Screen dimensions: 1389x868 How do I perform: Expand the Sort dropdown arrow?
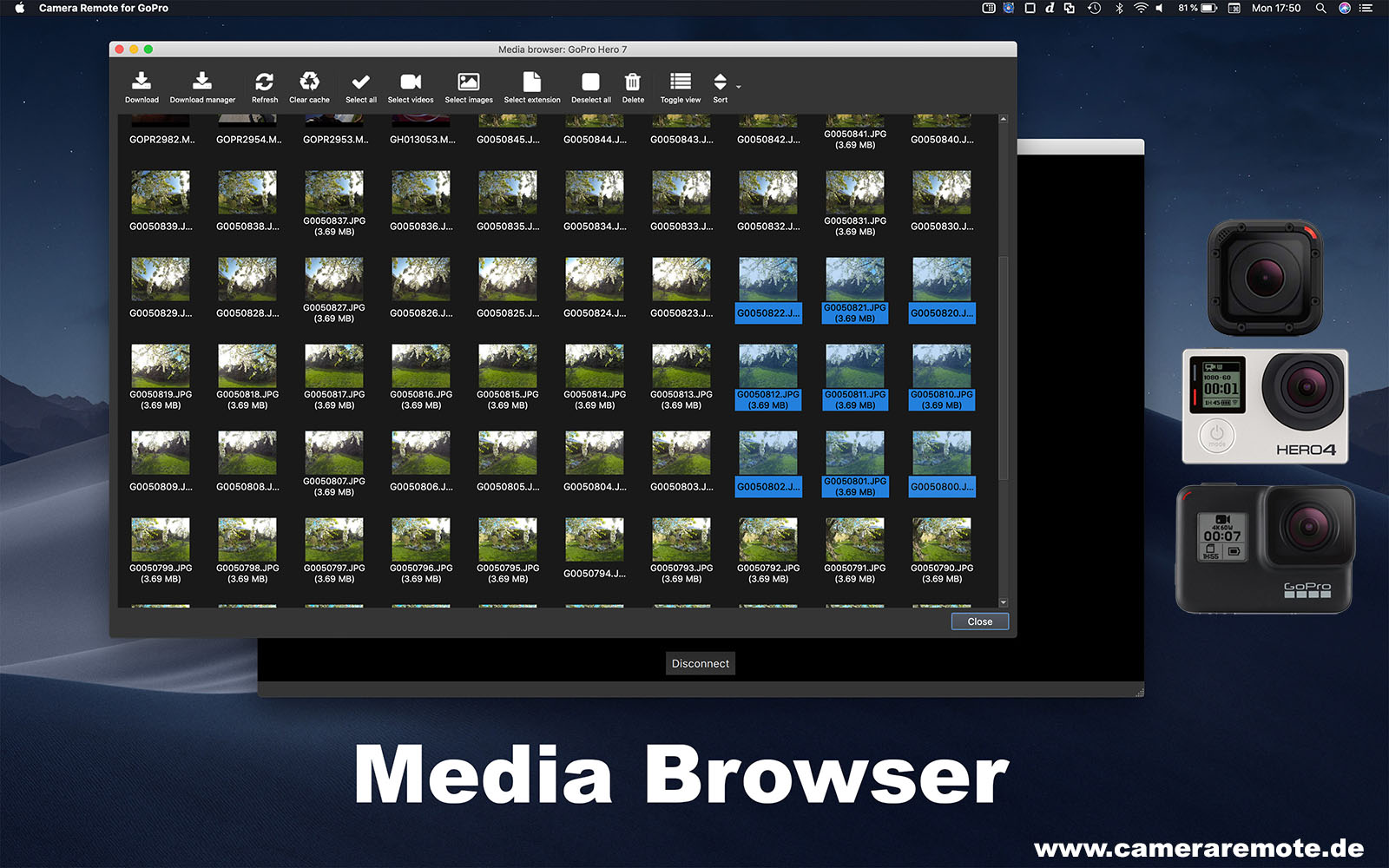coord(739,87)
